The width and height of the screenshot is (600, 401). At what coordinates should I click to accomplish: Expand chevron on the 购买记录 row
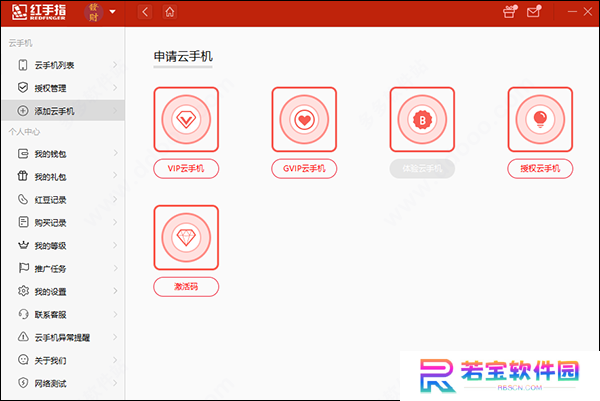pos(115,222)
